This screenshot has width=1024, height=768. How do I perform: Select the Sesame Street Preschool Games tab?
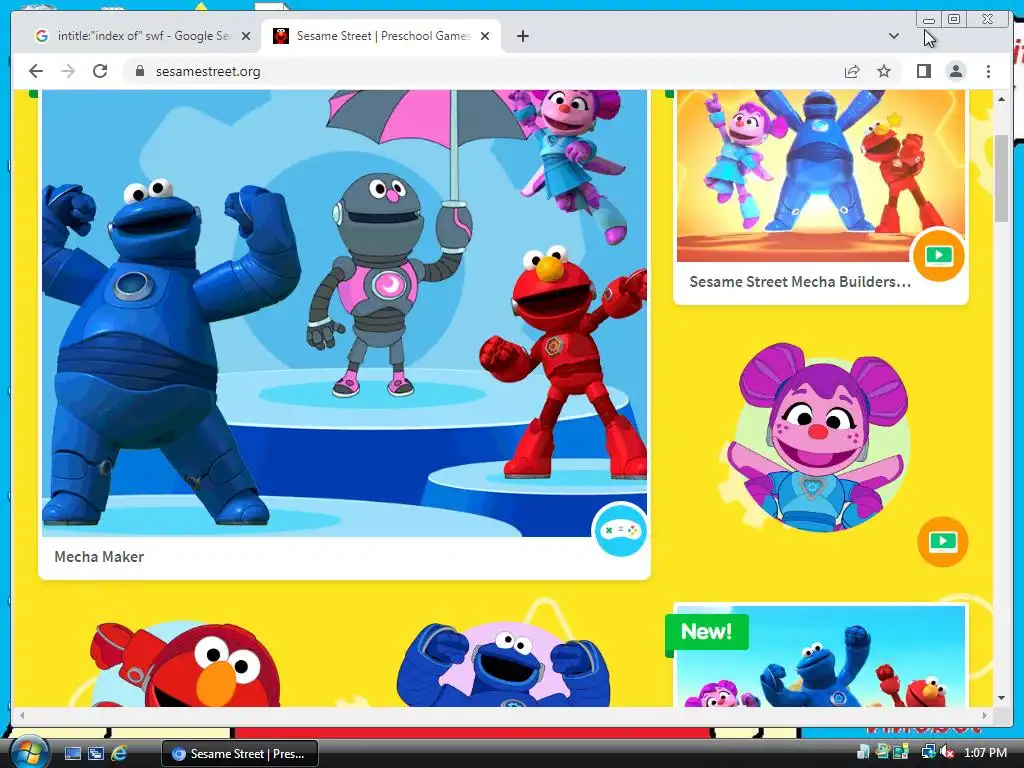tap(382, 36)
